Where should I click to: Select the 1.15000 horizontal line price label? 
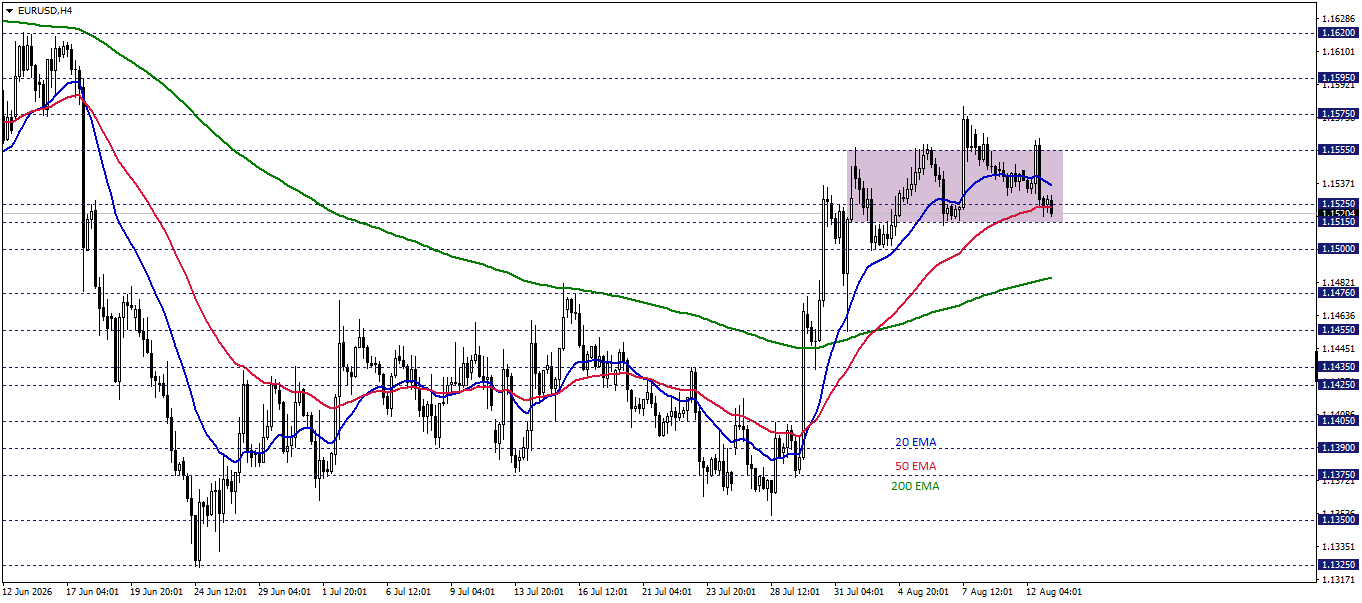(x=1338, y=249)
